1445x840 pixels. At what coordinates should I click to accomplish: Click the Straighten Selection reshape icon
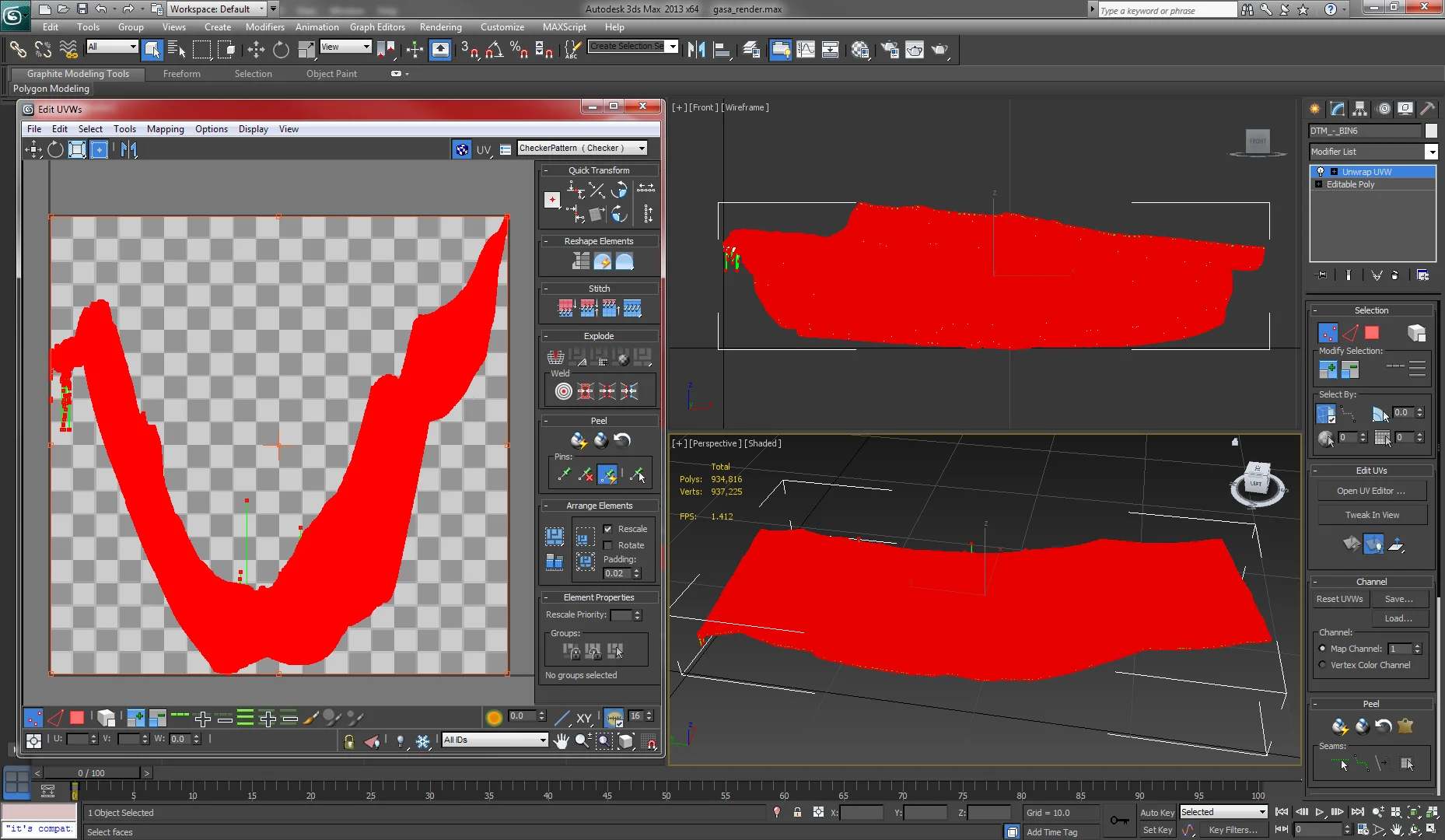coord(581,261)
